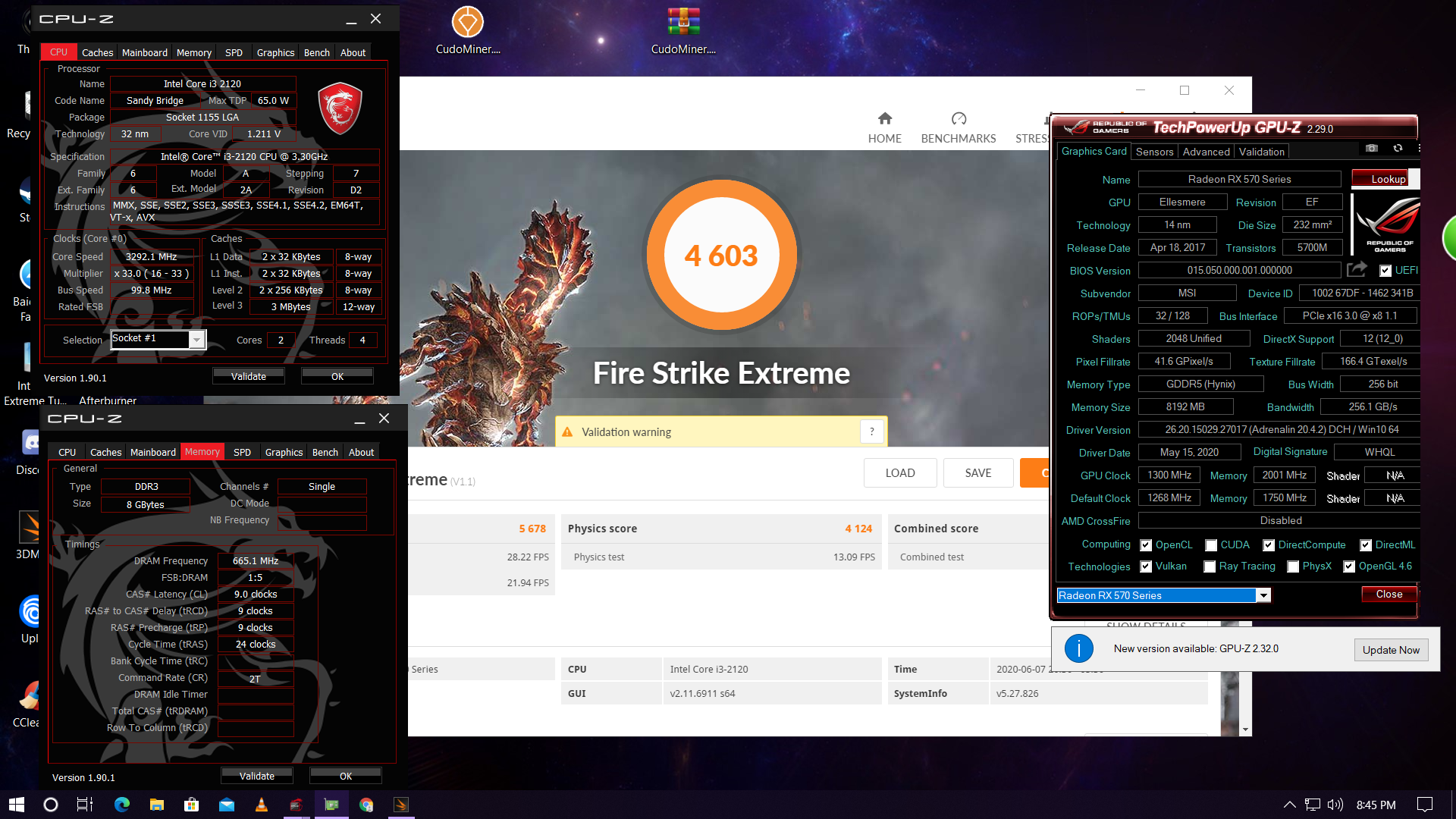The height and width of the screenshot is (819, 1456).
Task: Open the 3DMark BENCHMARKS gauge icon
Action: [959, 118]
